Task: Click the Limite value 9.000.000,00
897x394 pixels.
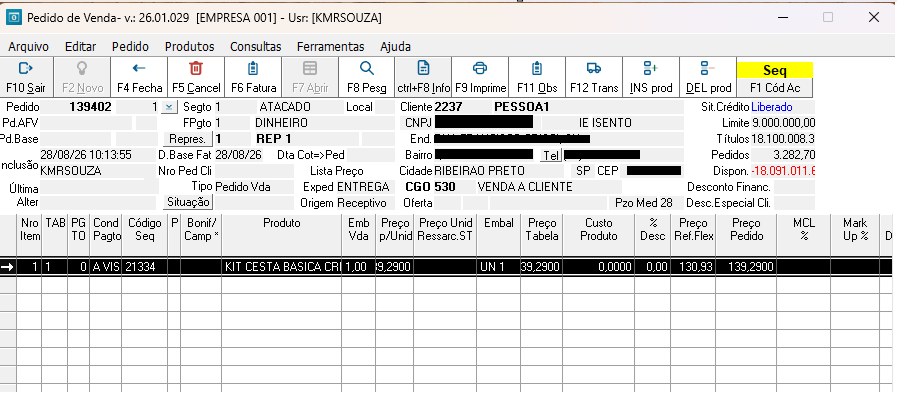Action: 784,123
